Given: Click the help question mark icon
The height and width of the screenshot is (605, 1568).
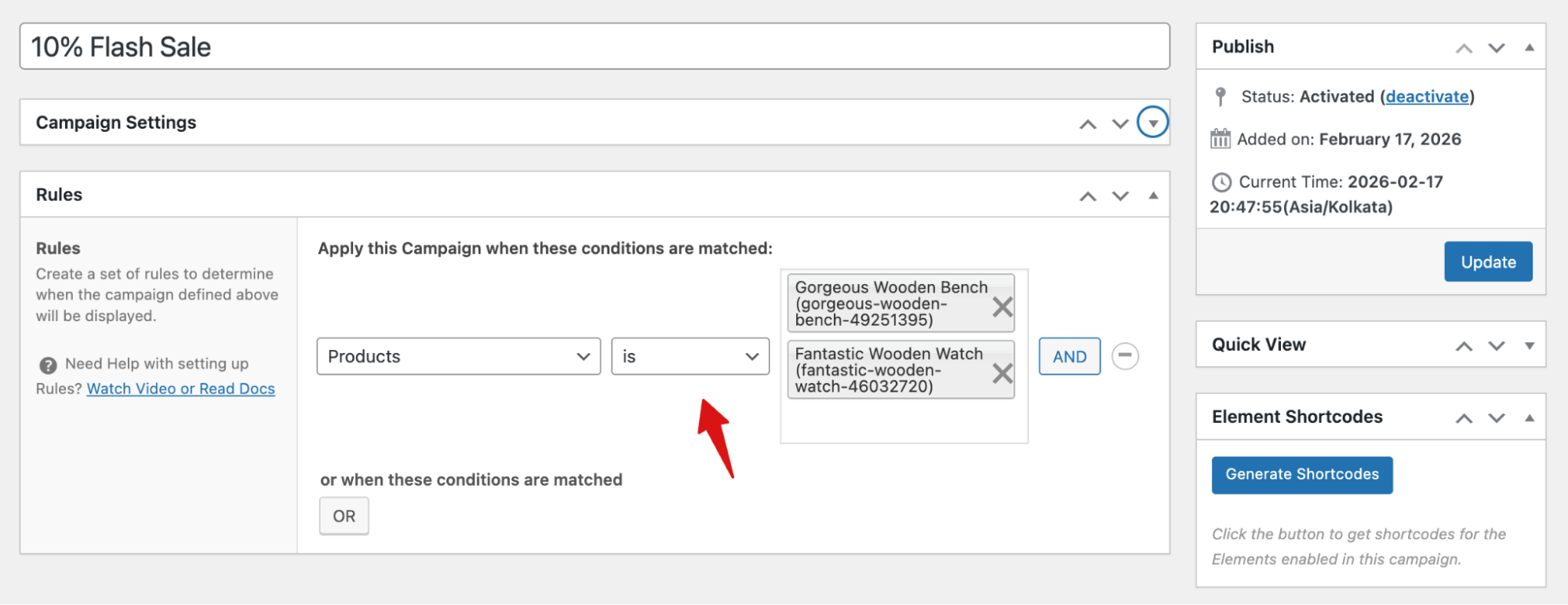Looking at the screenshot, I should (48, 365).
